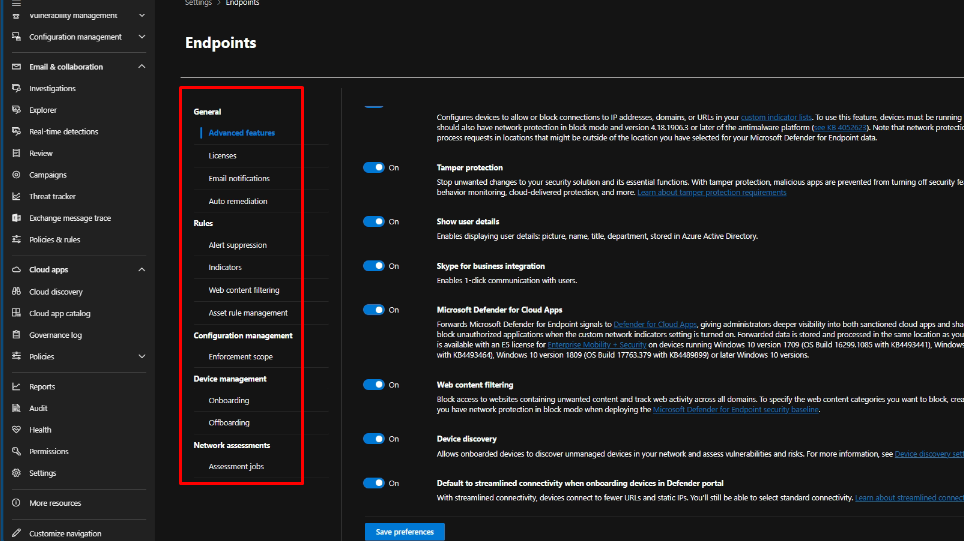Click the More resources info icon
The width and height of the screenshot is (964, 541).
pyautogui.click(x=17, y=502)
